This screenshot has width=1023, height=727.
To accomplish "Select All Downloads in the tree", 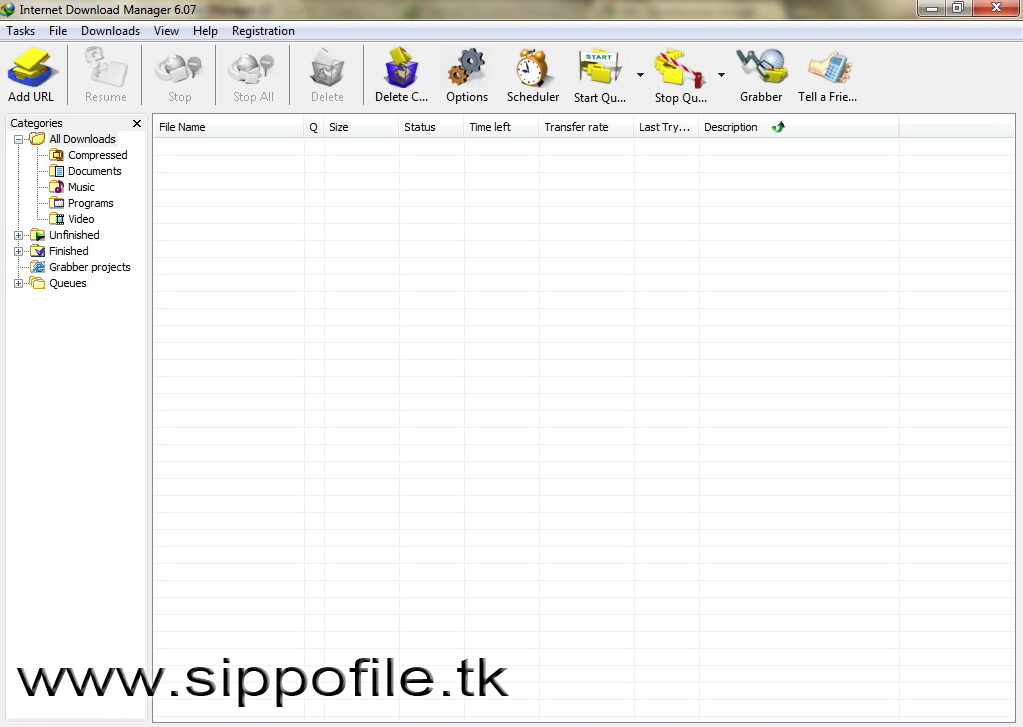I will [x=82, y=139].
